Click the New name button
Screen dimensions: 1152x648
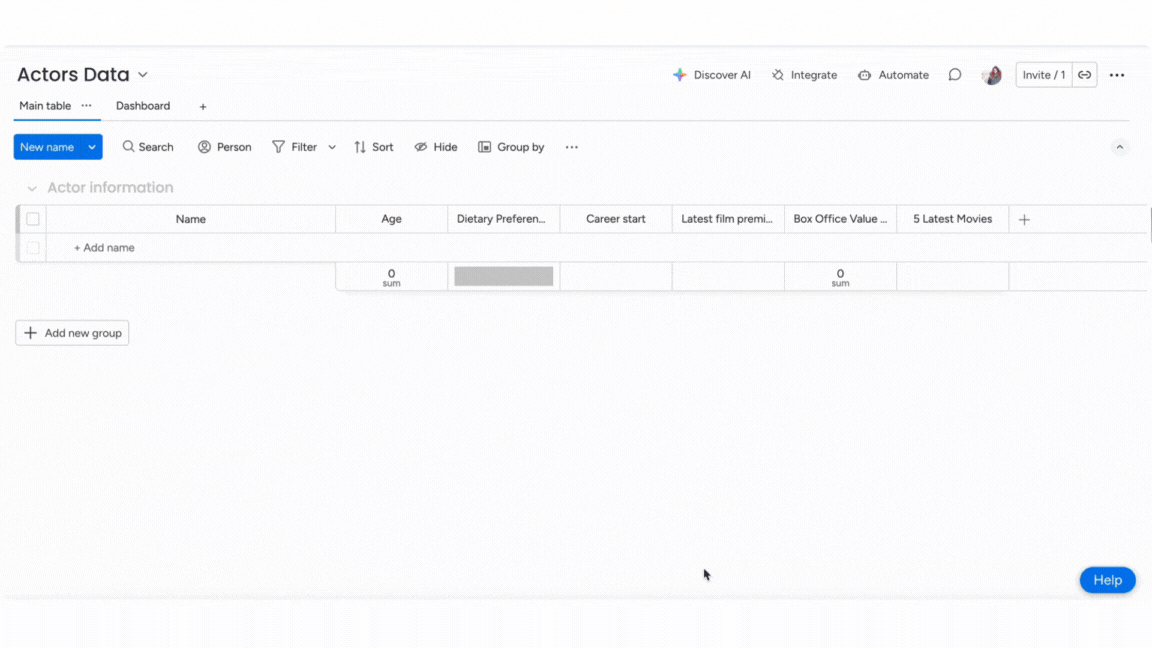(47, 147)
